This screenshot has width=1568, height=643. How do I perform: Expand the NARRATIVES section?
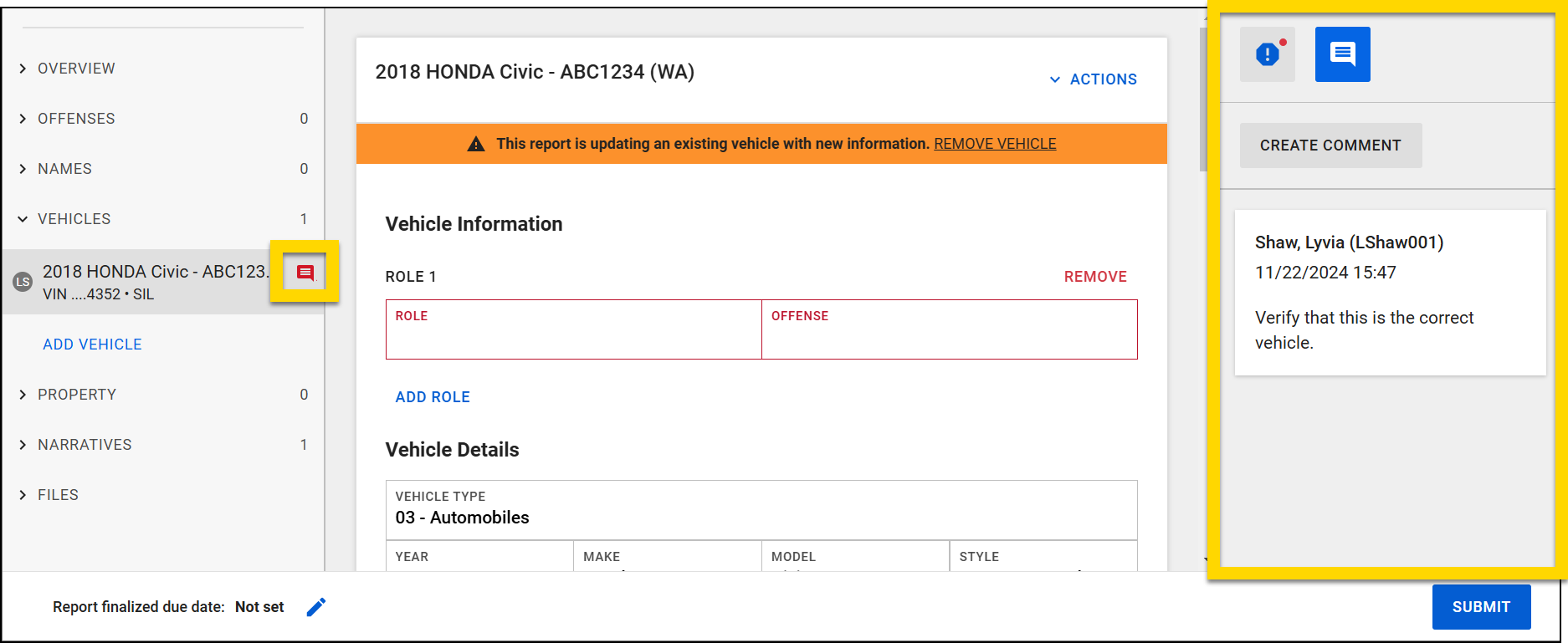point(85,444)
